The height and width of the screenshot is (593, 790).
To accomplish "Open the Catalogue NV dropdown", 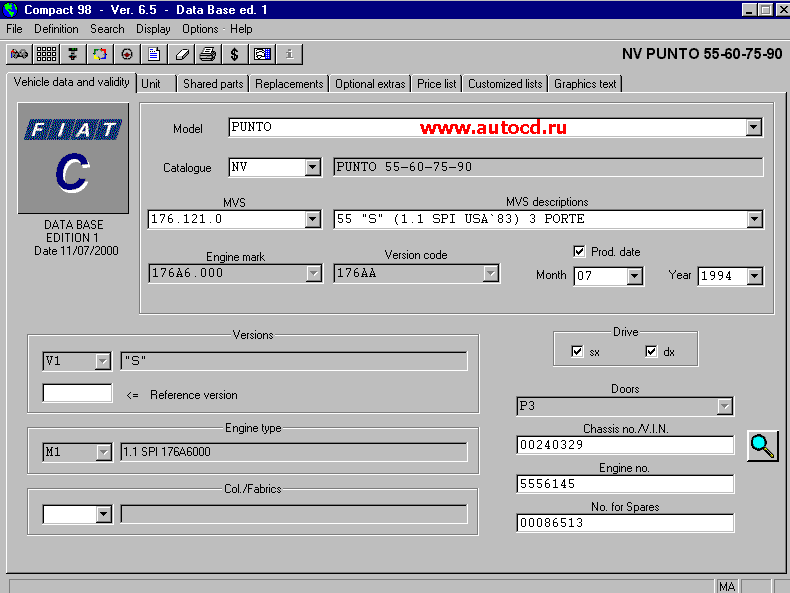I will (312, 167).
